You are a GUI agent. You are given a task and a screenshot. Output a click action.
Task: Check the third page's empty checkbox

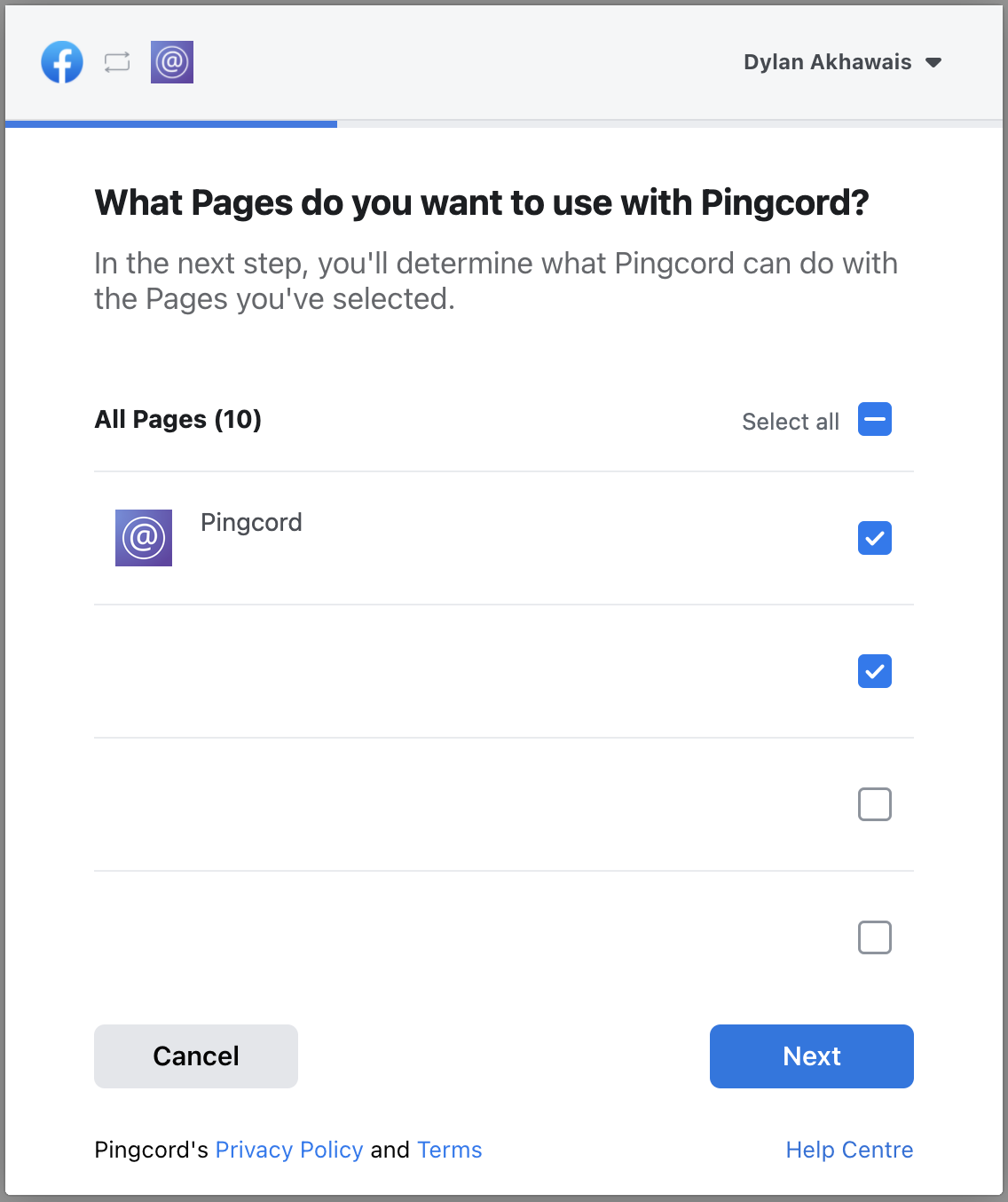(x=875, y=804)
